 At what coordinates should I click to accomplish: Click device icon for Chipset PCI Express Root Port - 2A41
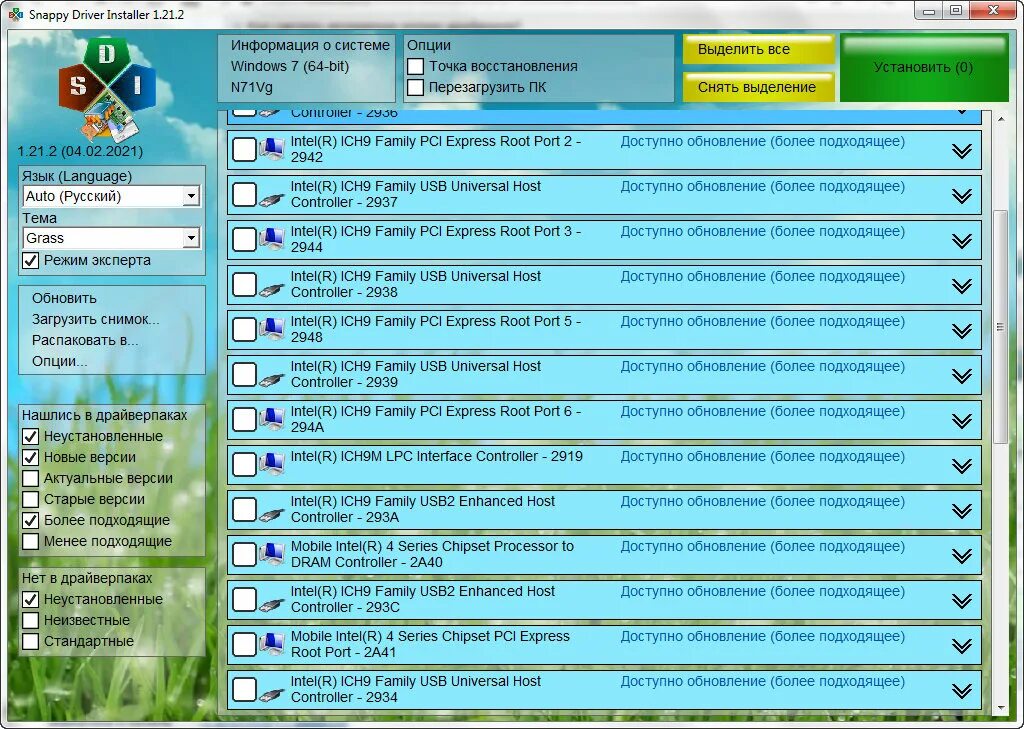click(272, 645)
